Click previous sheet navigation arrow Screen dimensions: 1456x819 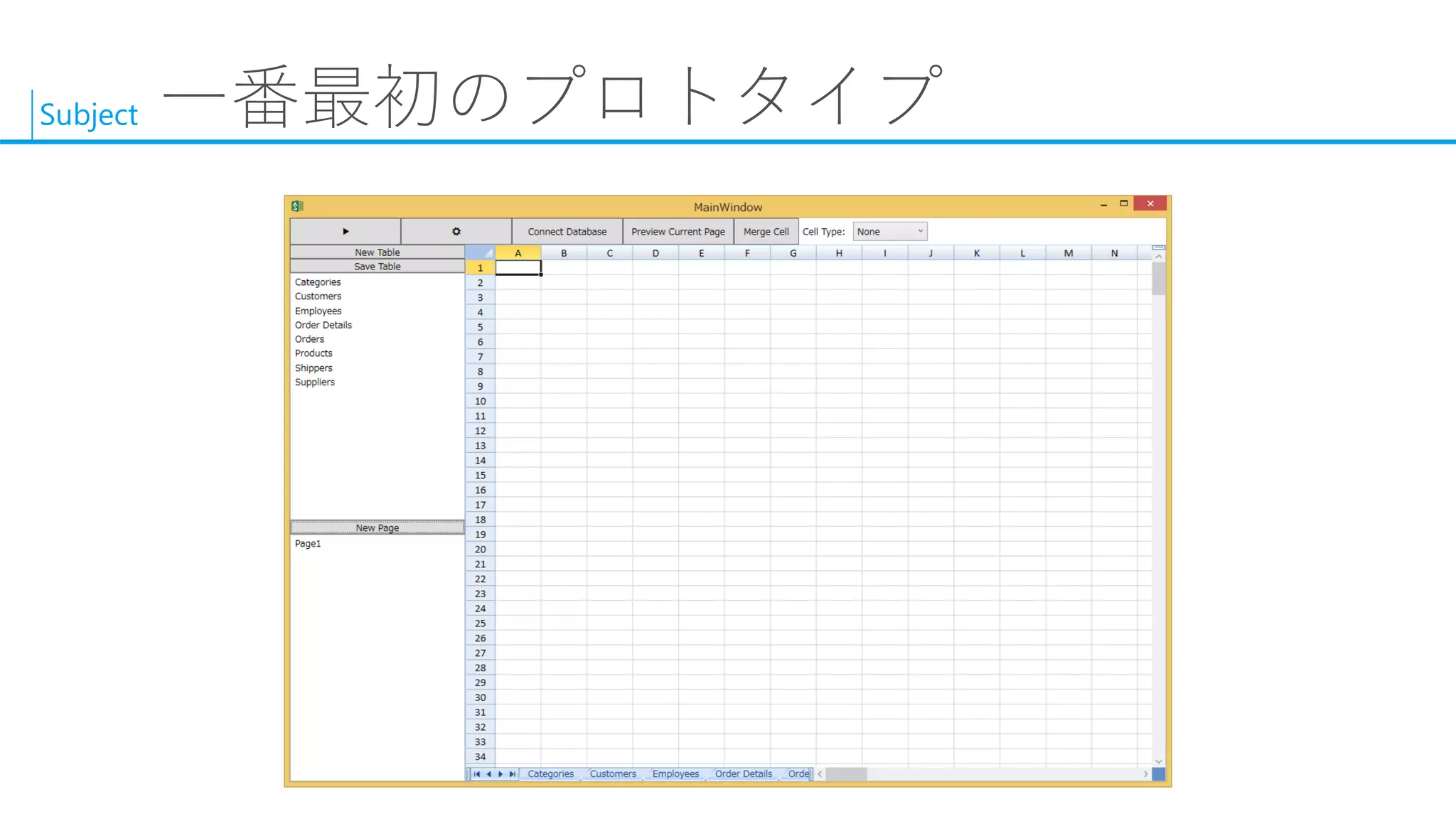coord(489,774)
